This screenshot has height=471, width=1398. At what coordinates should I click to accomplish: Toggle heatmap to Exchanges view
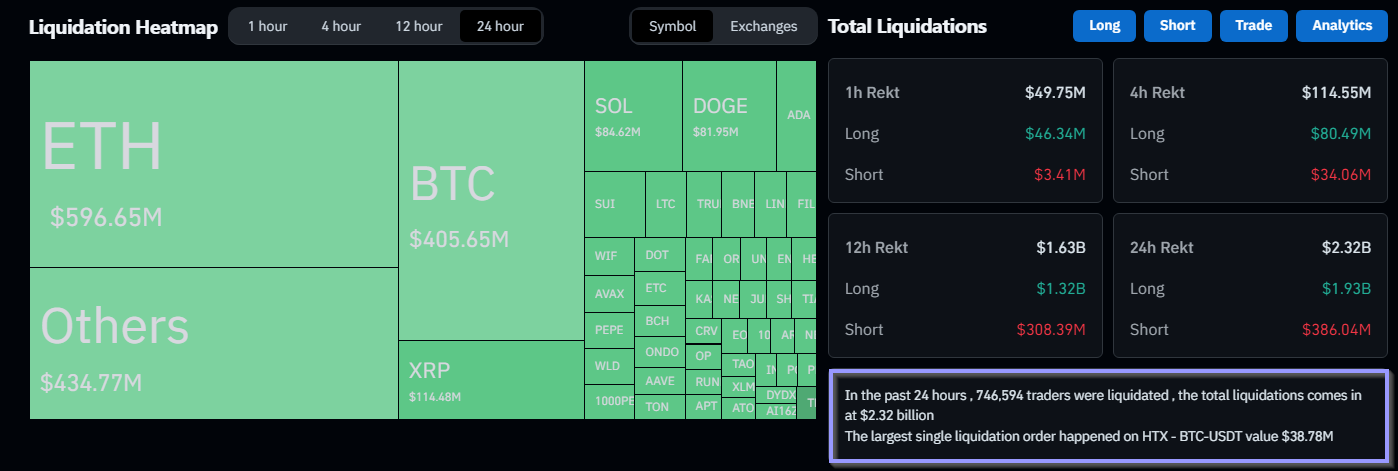[x=764, y=26]
